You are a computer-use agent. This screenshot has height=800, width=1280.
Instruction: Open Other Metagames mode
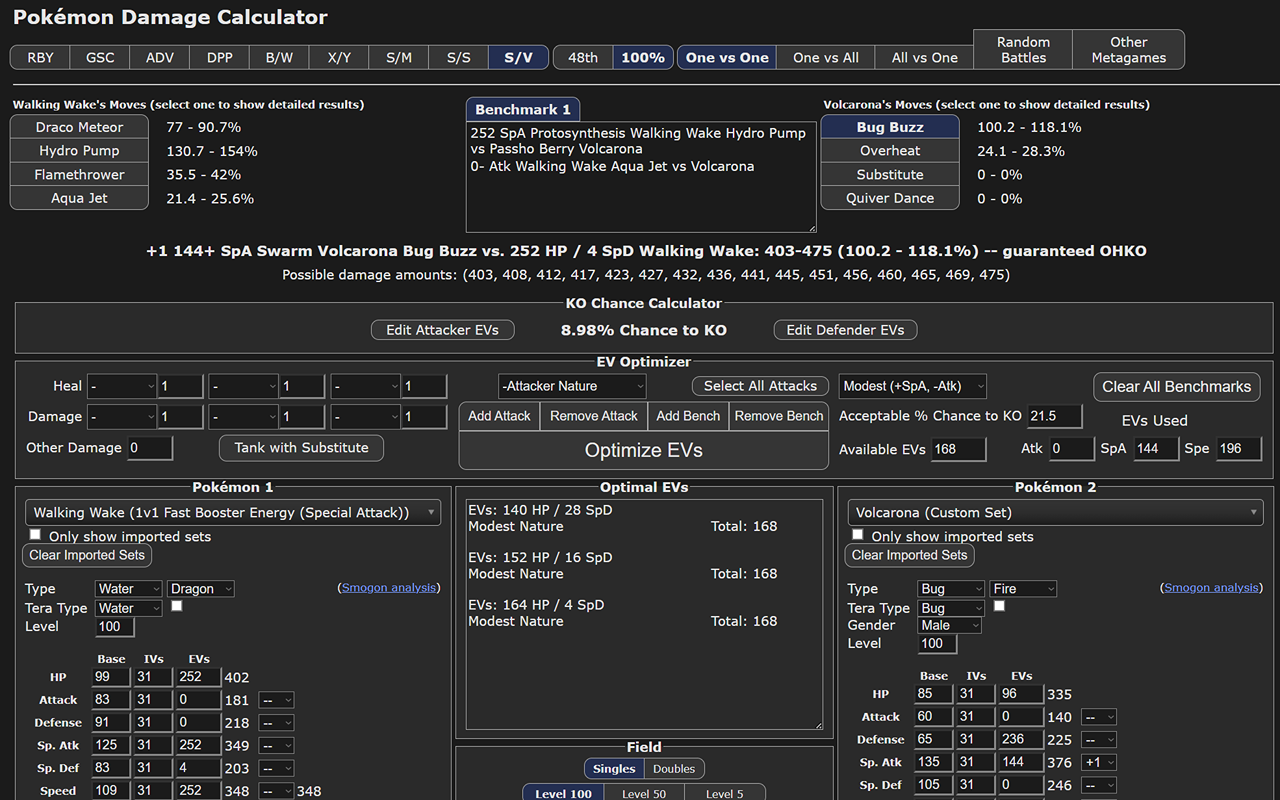point(1128,49)
